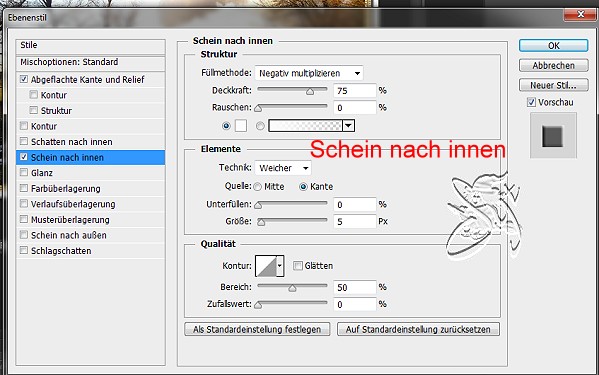The width and height of the screenshot is (599, 375).
Task: Click the gradient preview bar
Action: click(x=305, y=126)
